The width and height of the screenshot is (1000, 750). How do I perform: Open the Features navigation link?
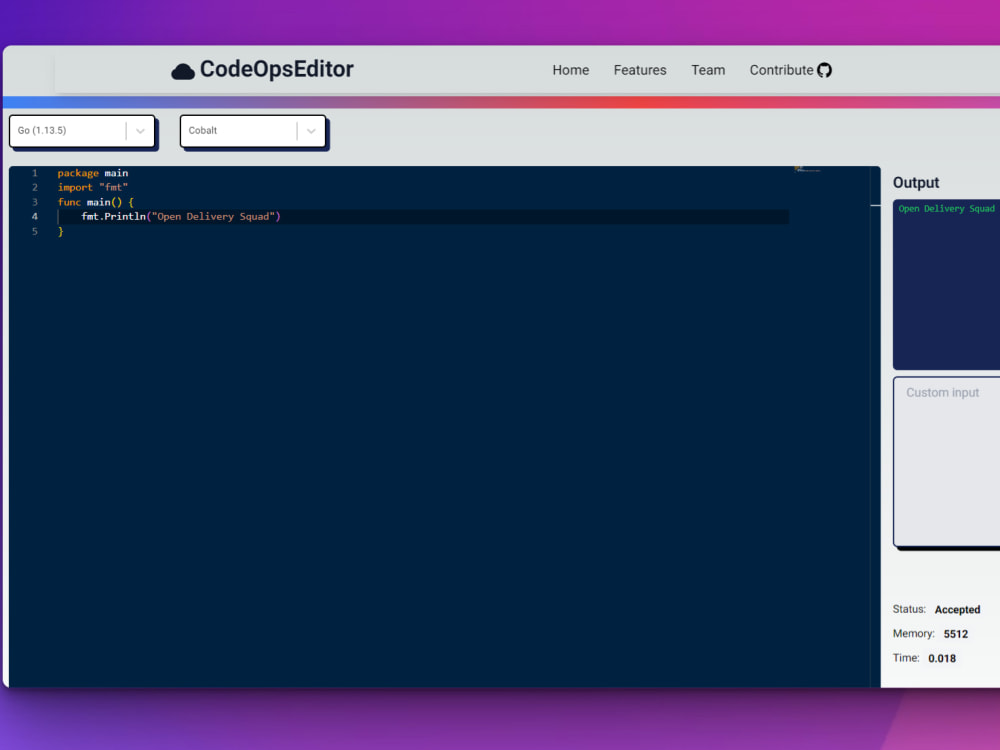tap(640, 70)
